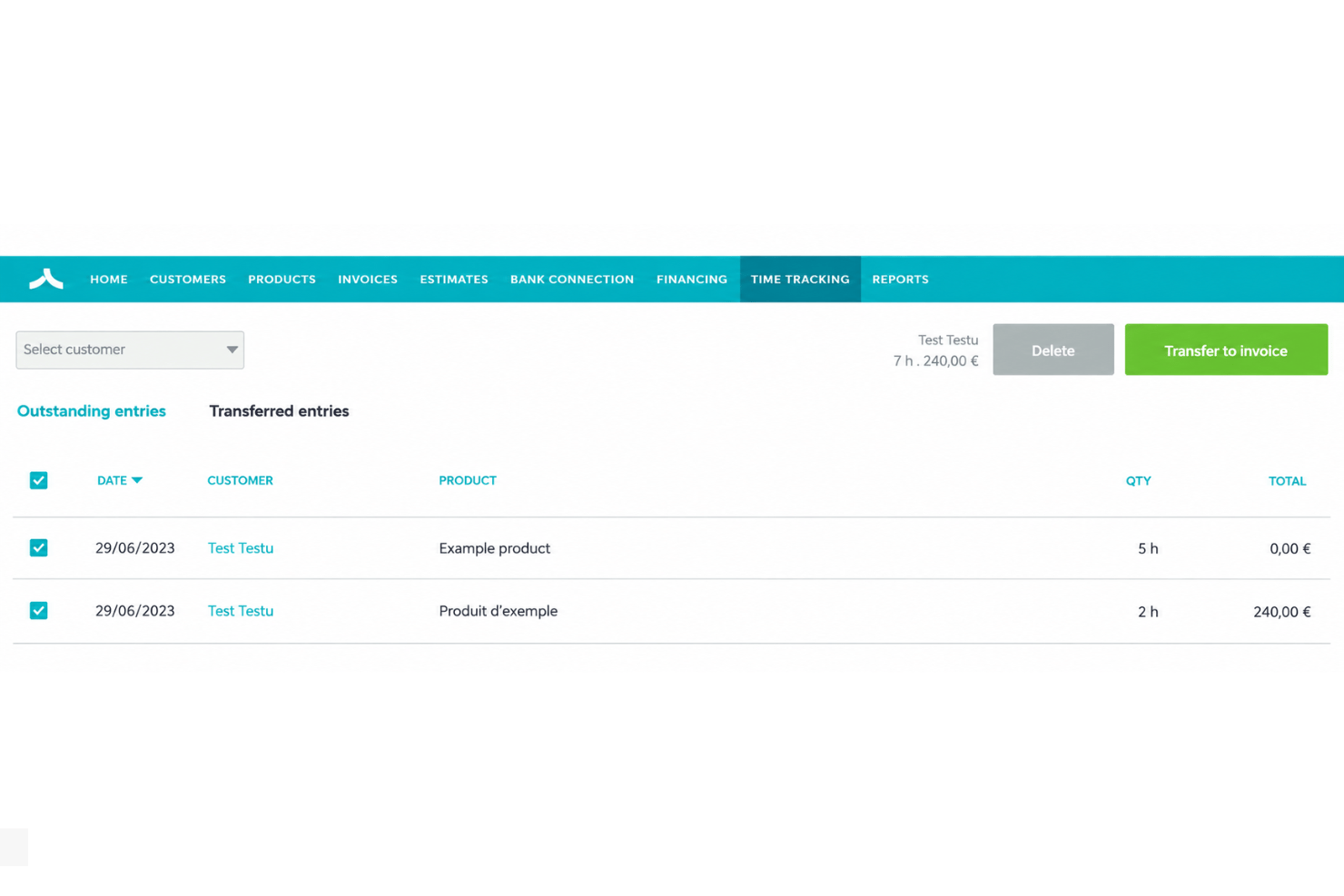Click the Example product cell
Image resolution: width=1344 pixels, height=896 pixels.
click(x=495, y=548)
